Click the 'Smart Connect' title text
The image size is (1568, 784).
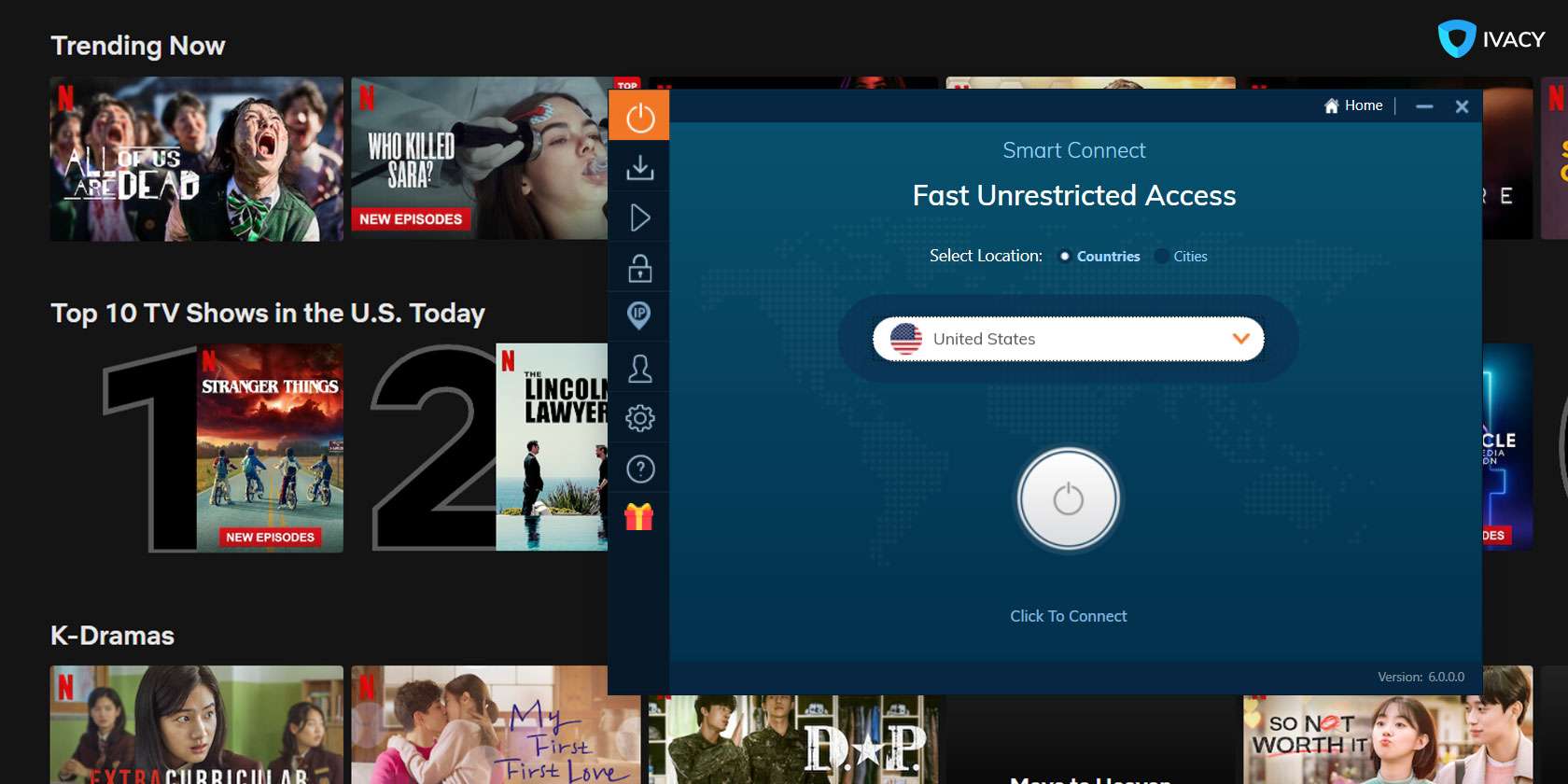(x=1073, y=150)
